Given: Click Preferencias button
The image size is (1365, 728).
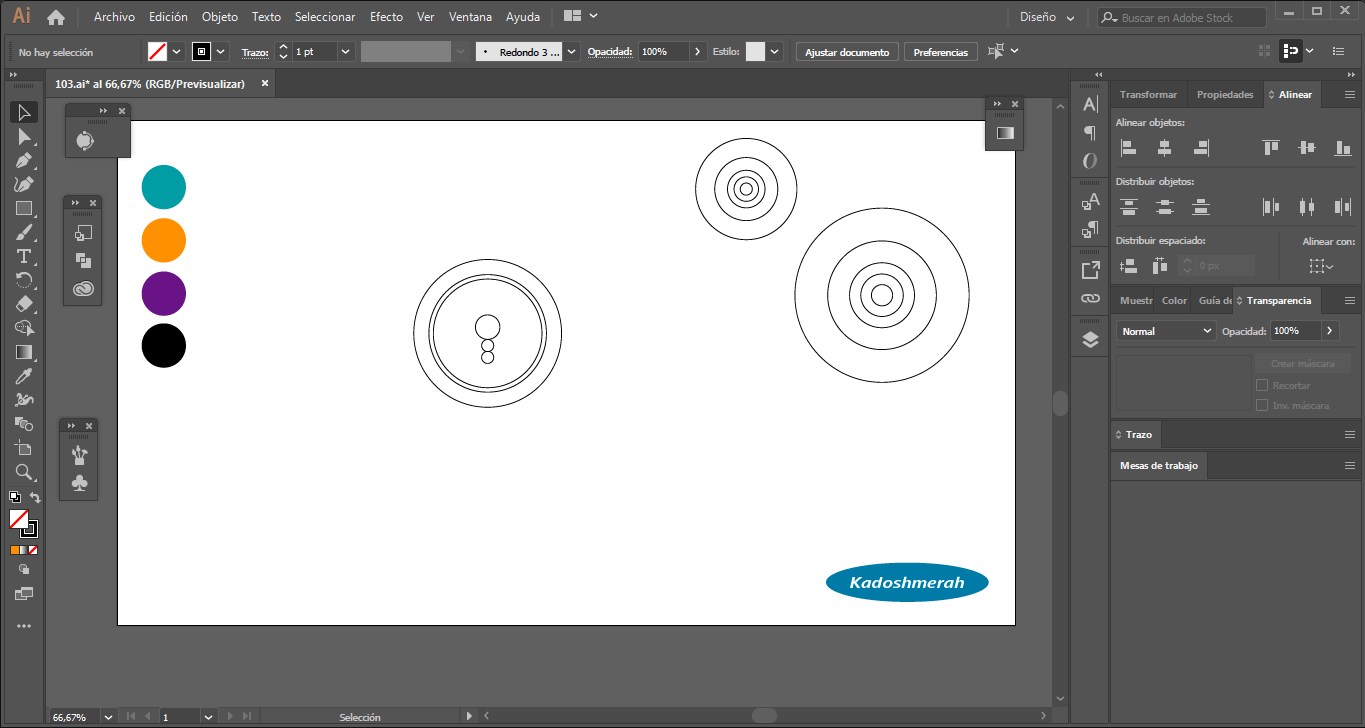Looking at the screenshot, I should [x=941, y=52].
